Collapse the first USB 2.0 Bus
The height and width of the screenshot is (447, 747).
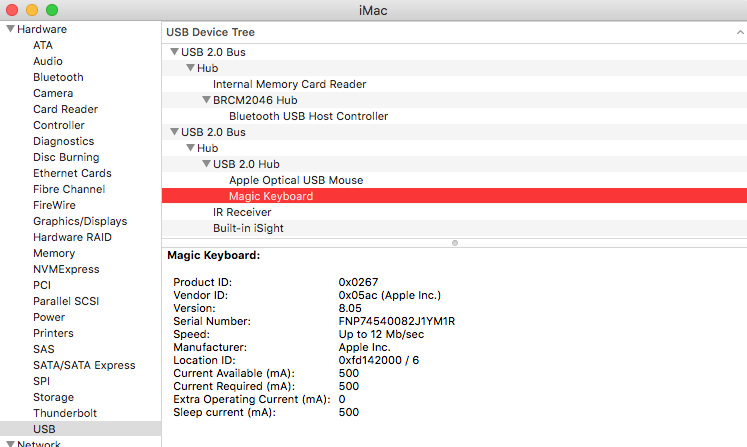(174, 52)
